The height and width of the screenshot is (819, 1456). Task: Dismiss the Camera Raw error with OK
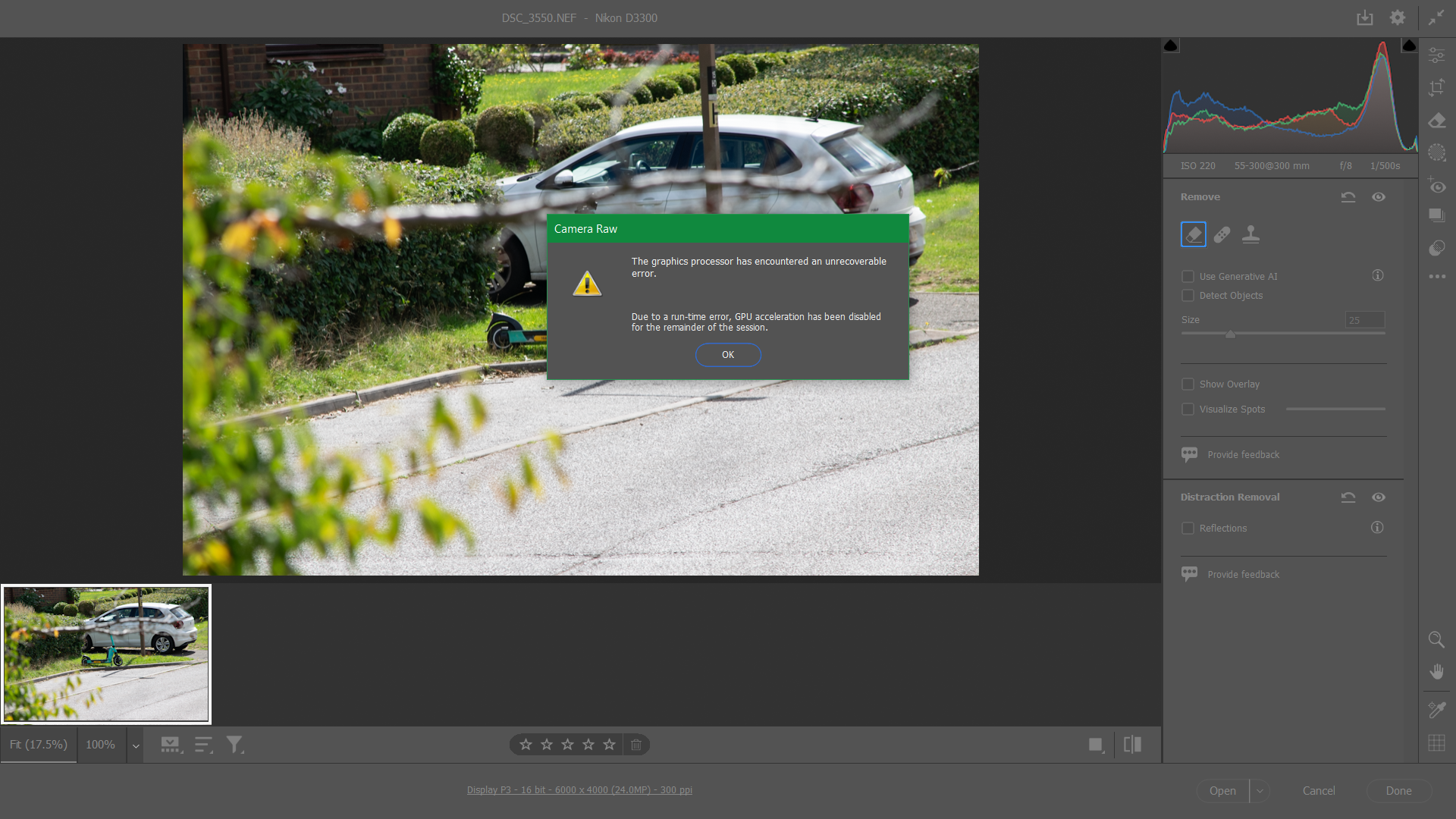click(x=728, y=355)
